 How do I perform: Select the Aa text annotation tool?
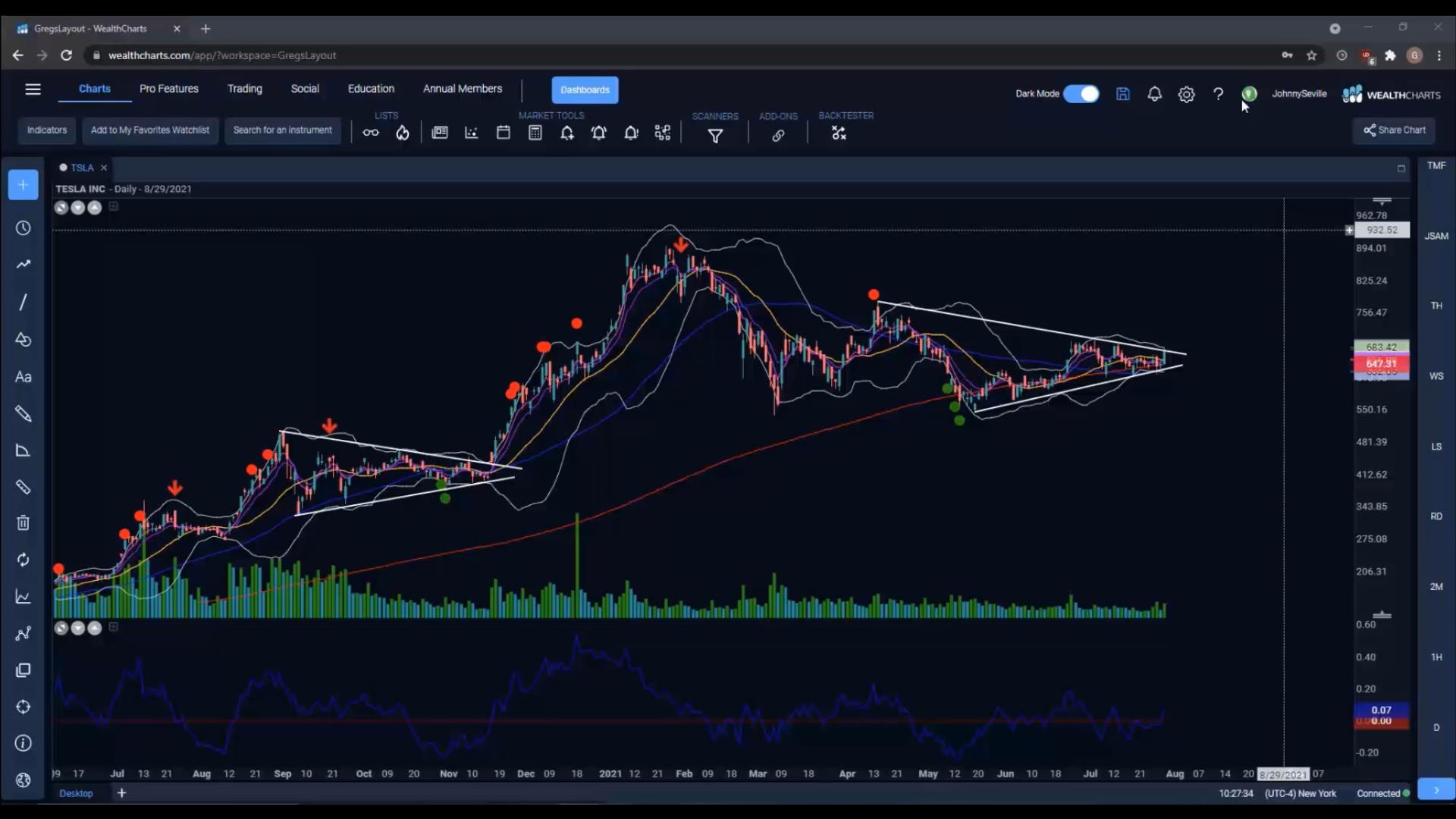(x=24, y=377)
